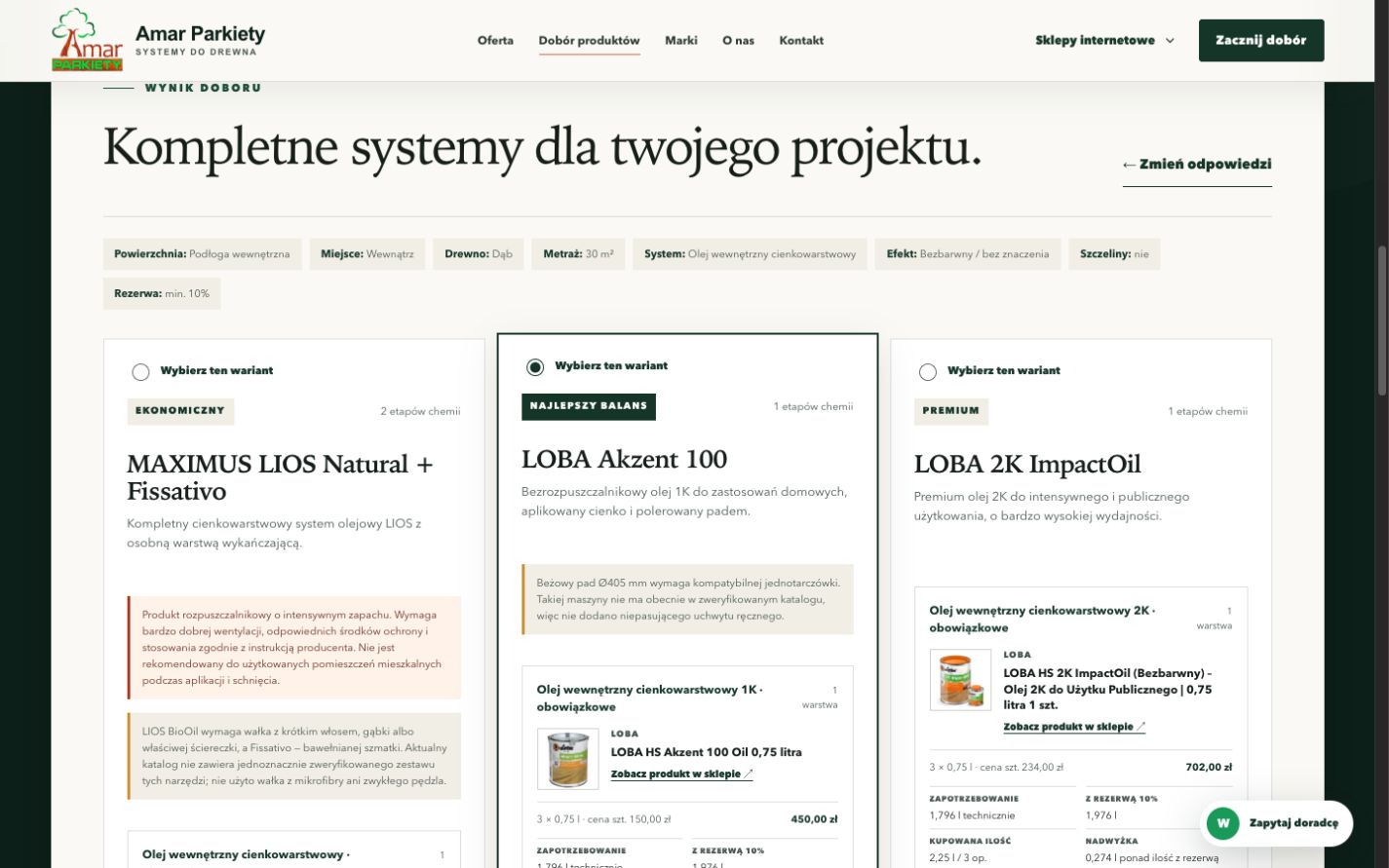The width and height of the screenshot is (1389, 868).
Task: Go to Dobór produktów menu item
Action: (589, 41)
